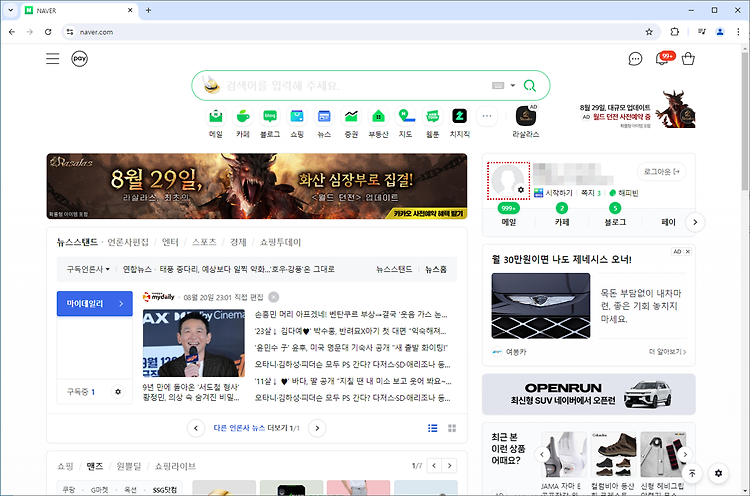750x496 pixels.
Task: Open the OPENRUN SUV banner
Action: (589, 394)
